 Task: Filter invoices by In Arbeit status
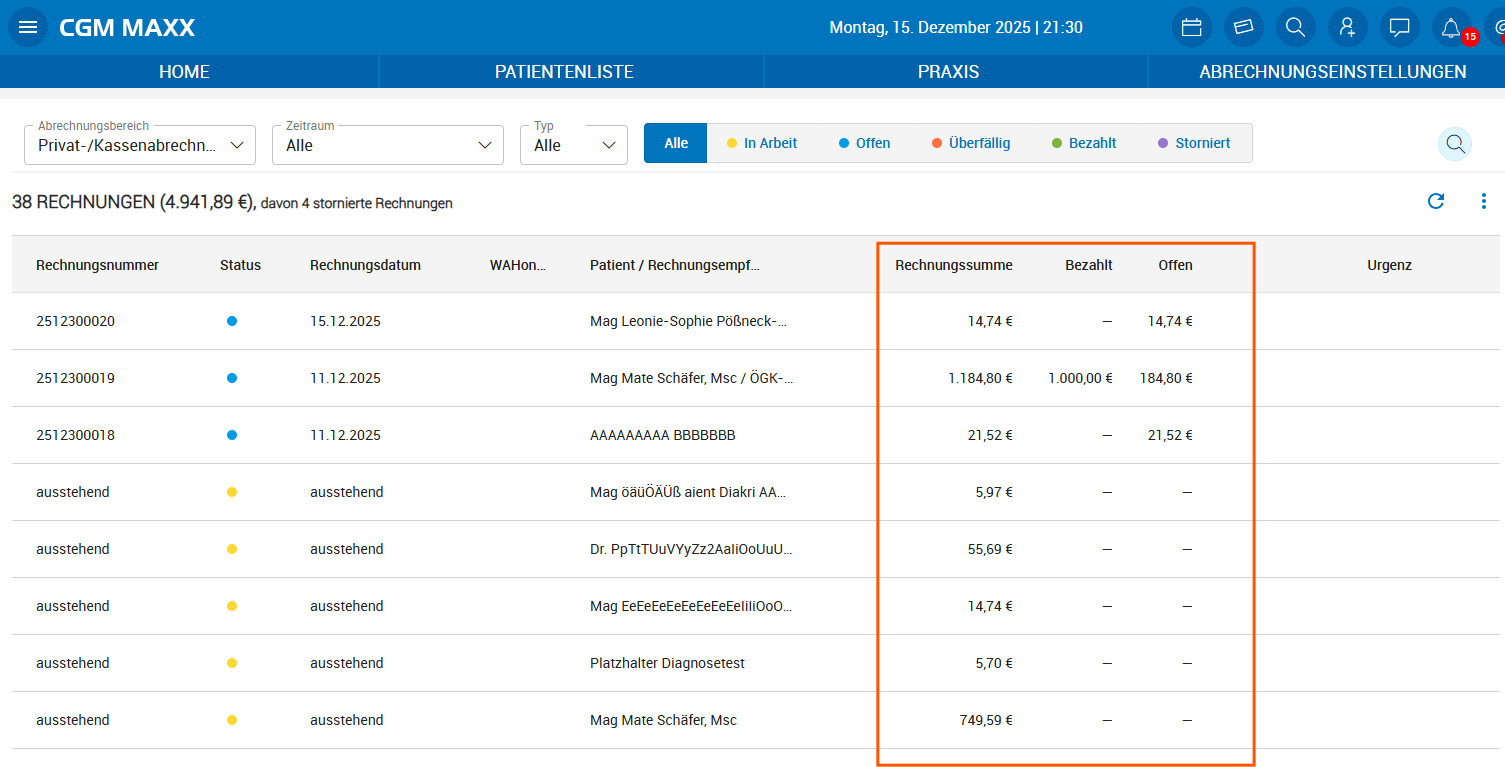tap(761, 143)
